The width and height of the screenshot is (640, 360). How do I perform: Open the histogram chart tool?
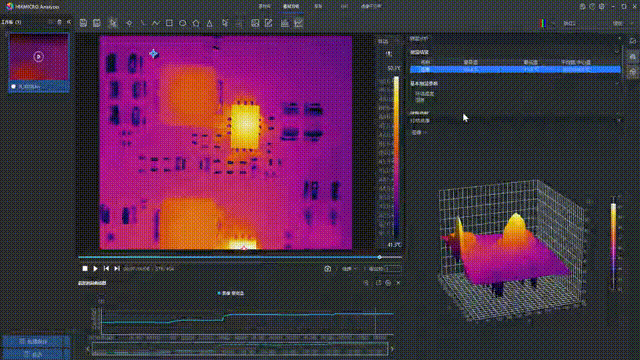pos(285,23)
